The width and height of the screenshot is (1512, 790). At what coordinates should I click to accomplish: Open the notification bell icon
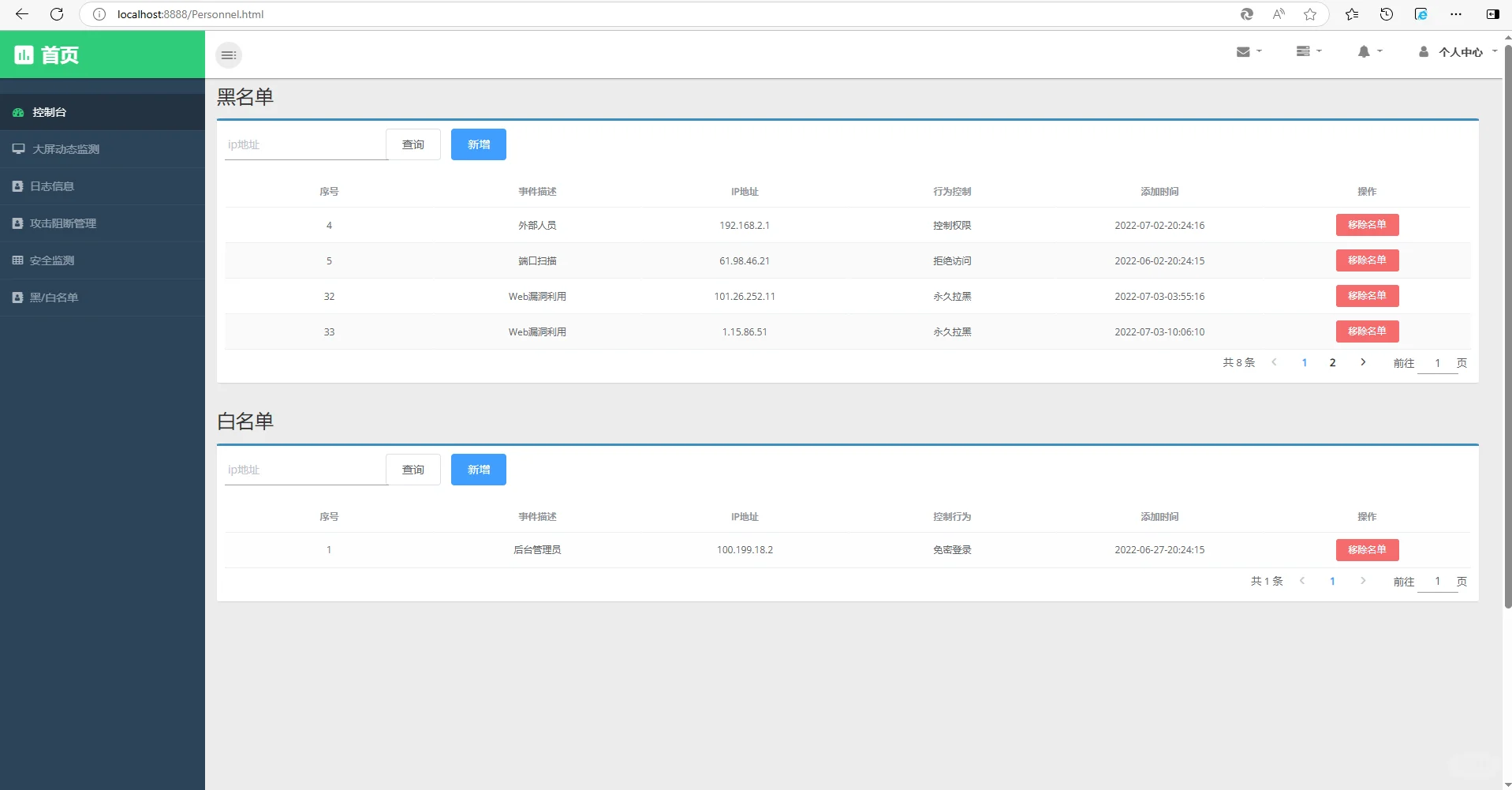(1364, 52)
